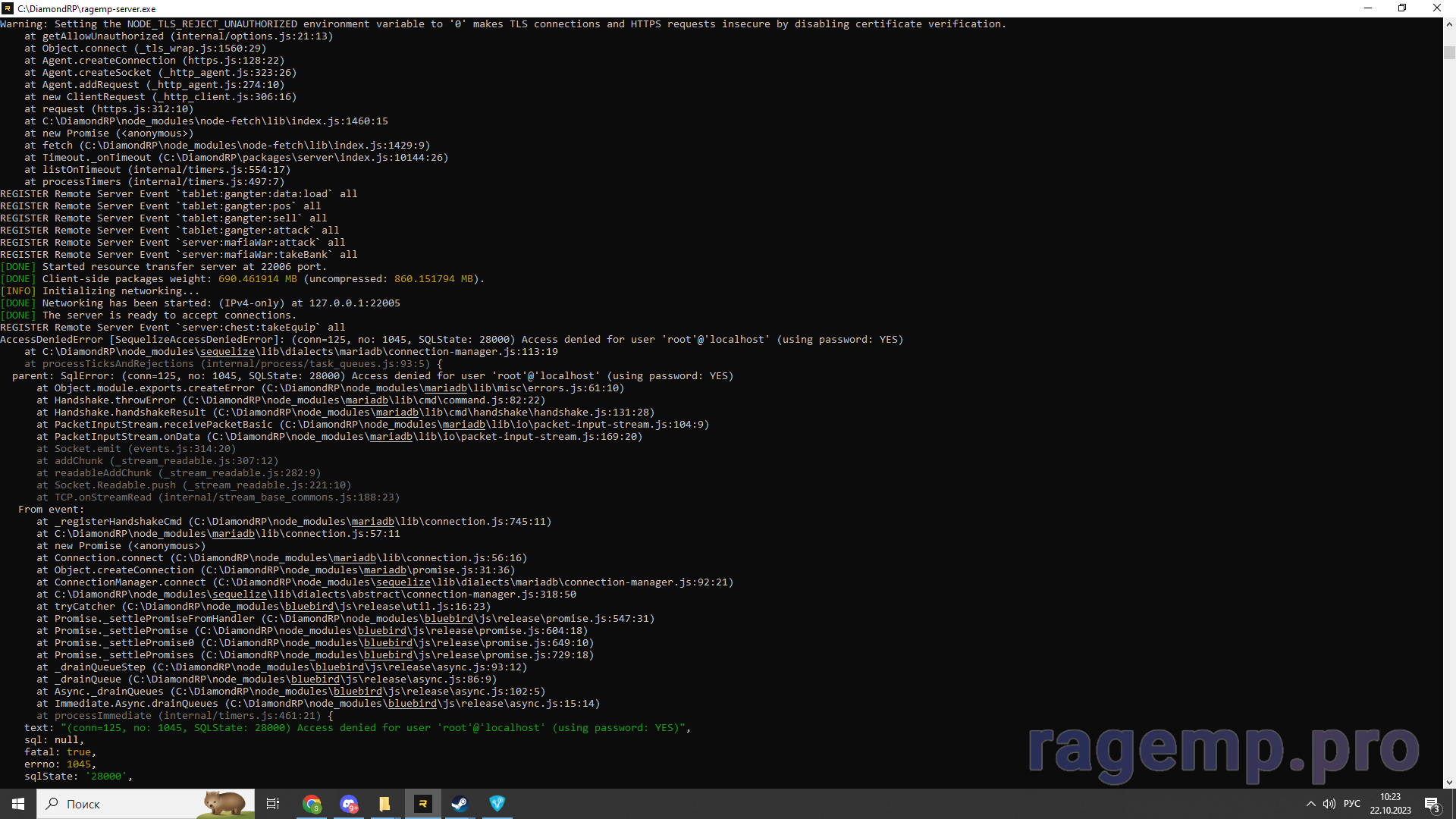The height and width of the screenshot is (819, 1456).
Task: Click the 'at ConnectionManager.connect' stack line
Action: click(x=385, y=582)
